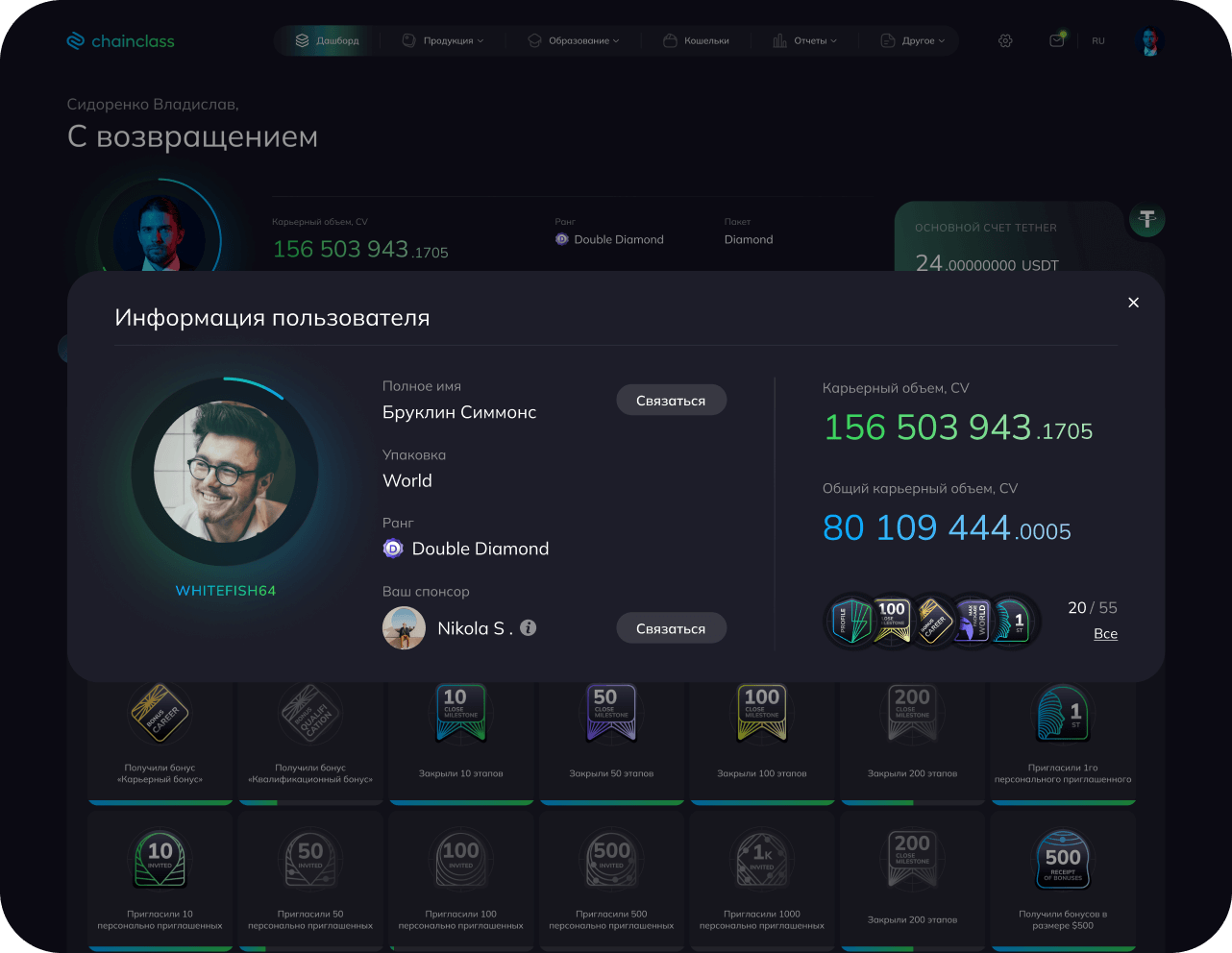The width and height of the screenshot is (1232, 953).
Task: Select the Profile badge in the dialog
Action: pos(850,621)
